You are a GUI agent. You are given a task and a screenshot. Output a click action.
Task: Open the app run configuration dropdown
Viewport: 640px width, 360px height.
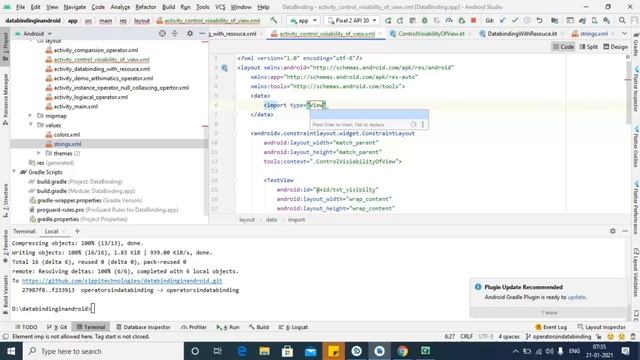pyautogui.click(x=303, y=20)
